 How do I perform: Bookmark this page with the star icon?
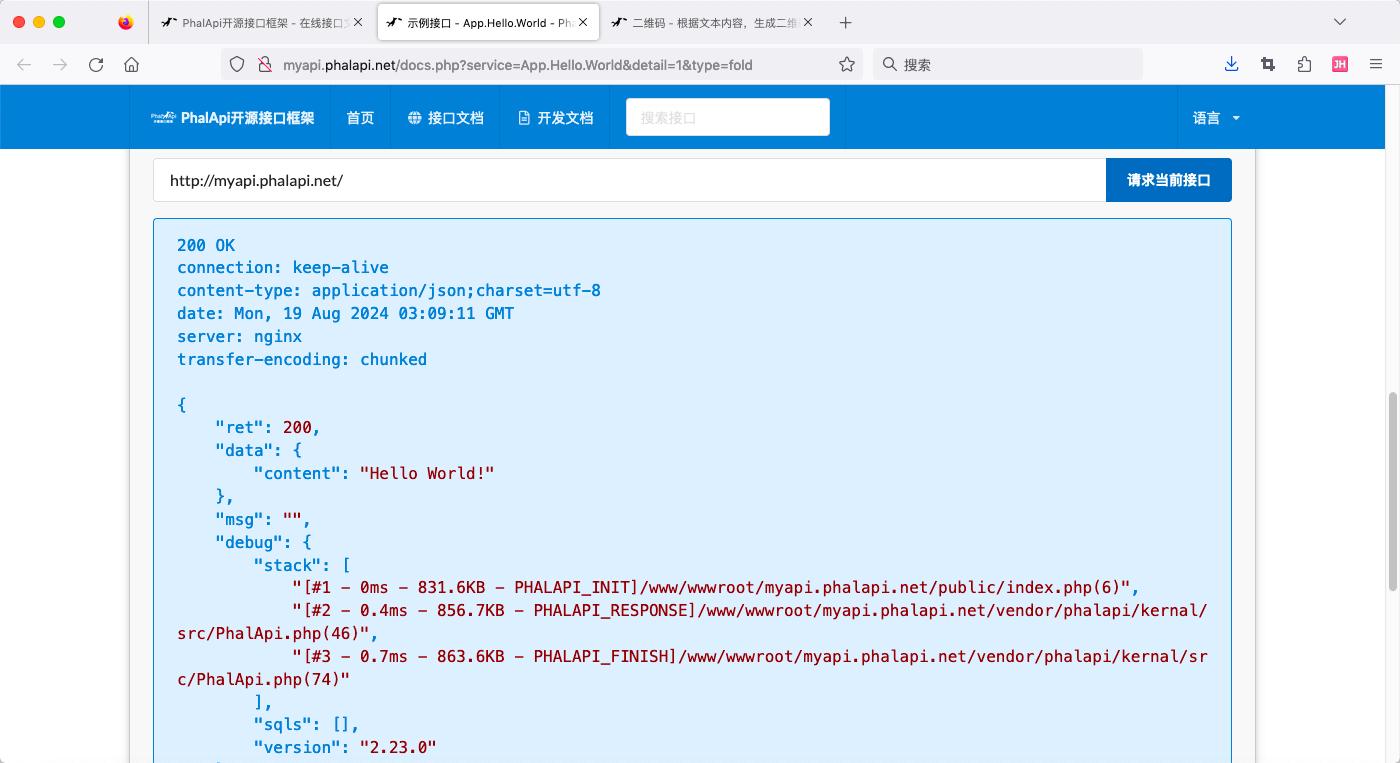(x=847, y=64)
